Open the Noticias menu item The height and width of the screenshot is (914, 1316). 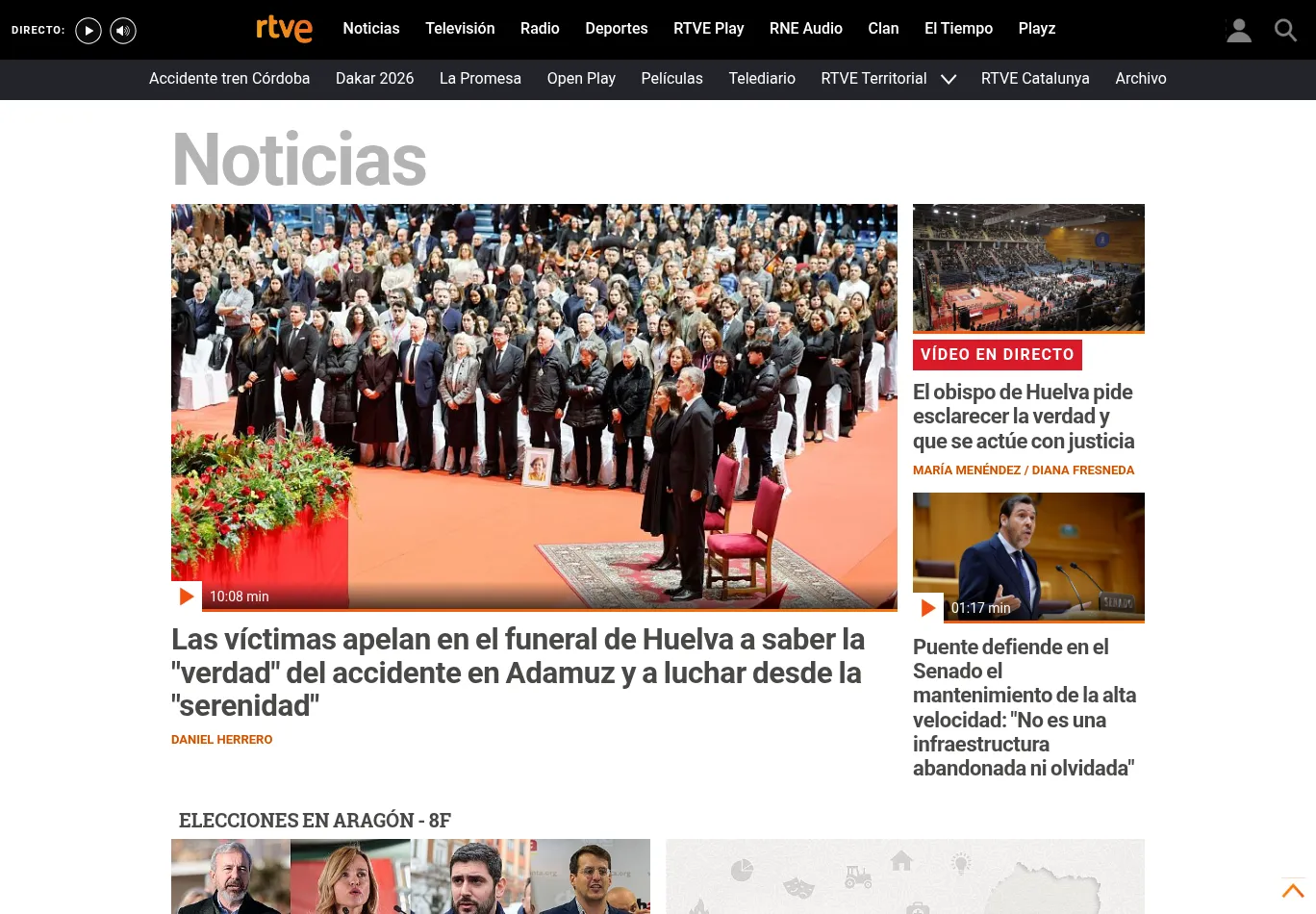pos(370,29)
